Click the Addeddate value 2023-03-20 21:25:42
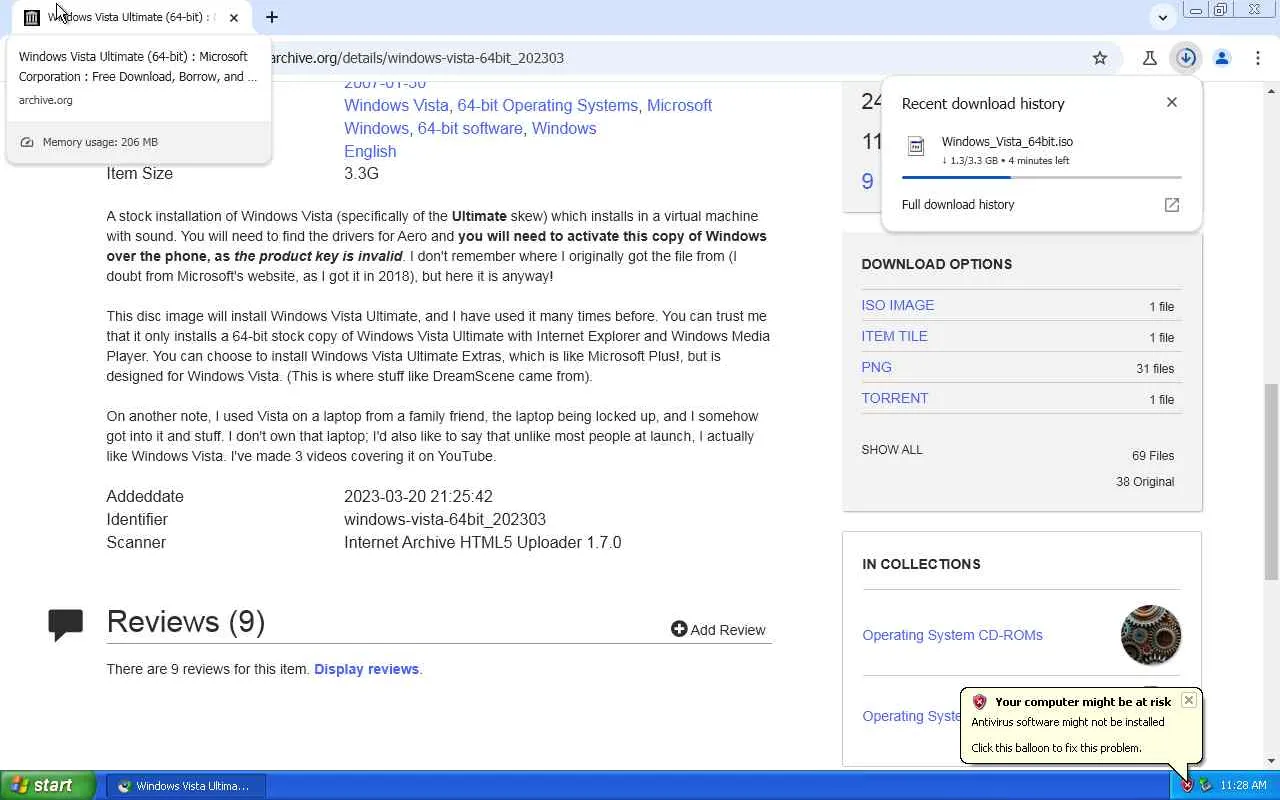1280x800 pixels. pos(418,496)
